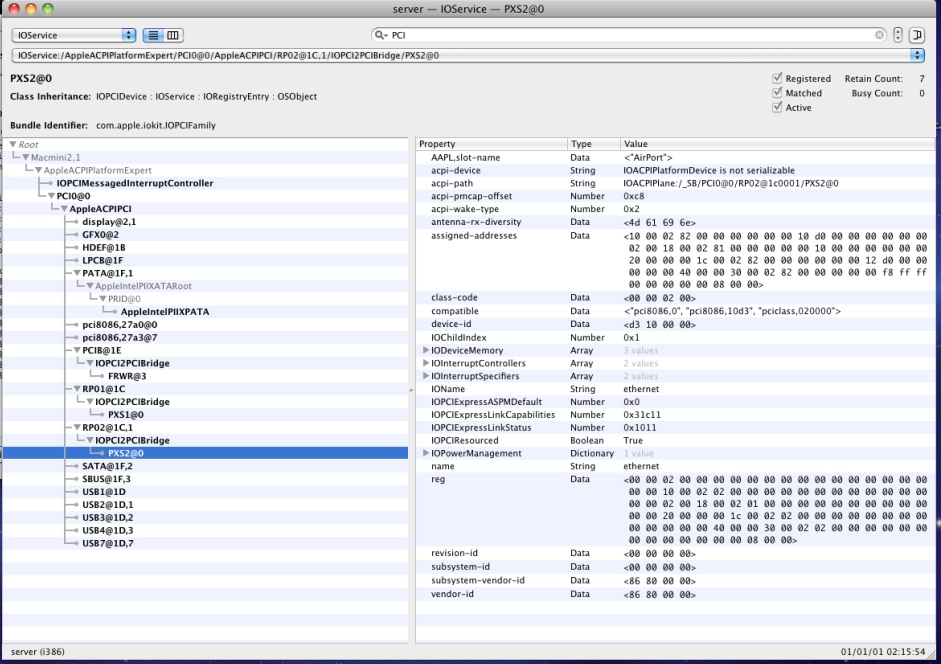
Task: Switch to hierarchical list view icon
Action: click(153, 35)
